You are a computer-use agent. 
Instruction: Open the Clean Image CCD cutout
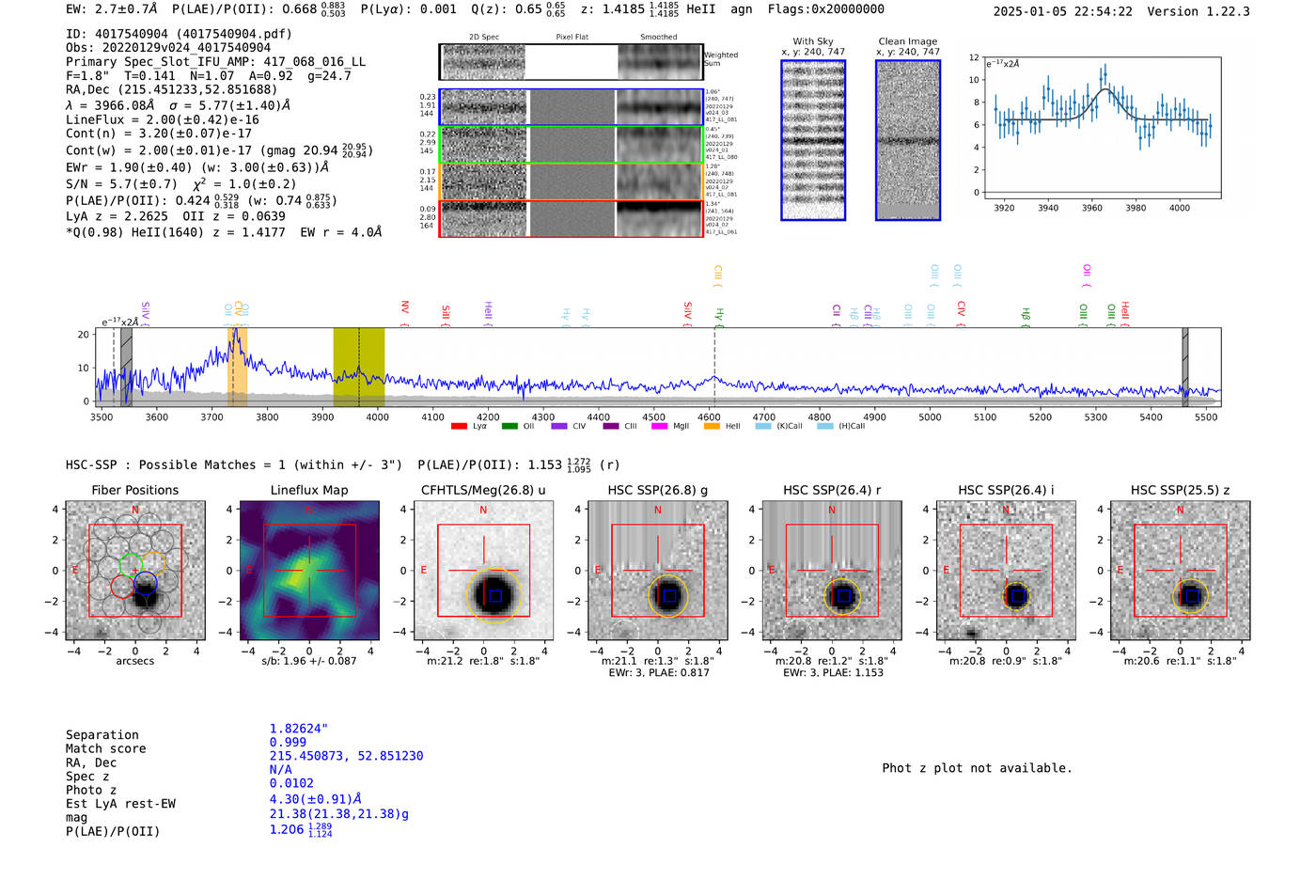click(908, 140)
